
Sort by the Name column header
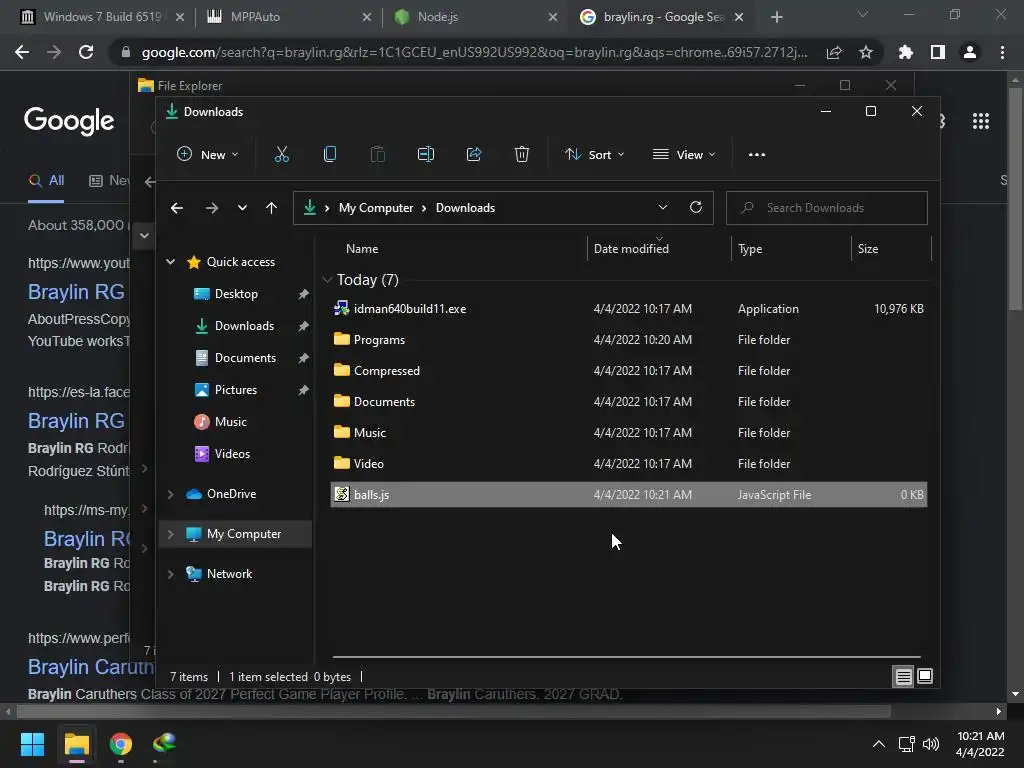coord(362,249)
